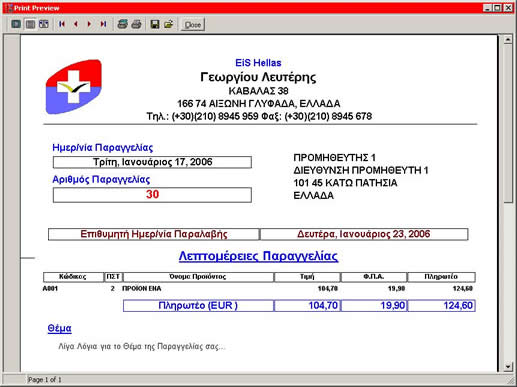The height and width of the screenshot is (387, 517).
Task: Click product name 'ΠΡΟΪΟΝ ΕΝΑ'
Action: [x=142, y=289]
